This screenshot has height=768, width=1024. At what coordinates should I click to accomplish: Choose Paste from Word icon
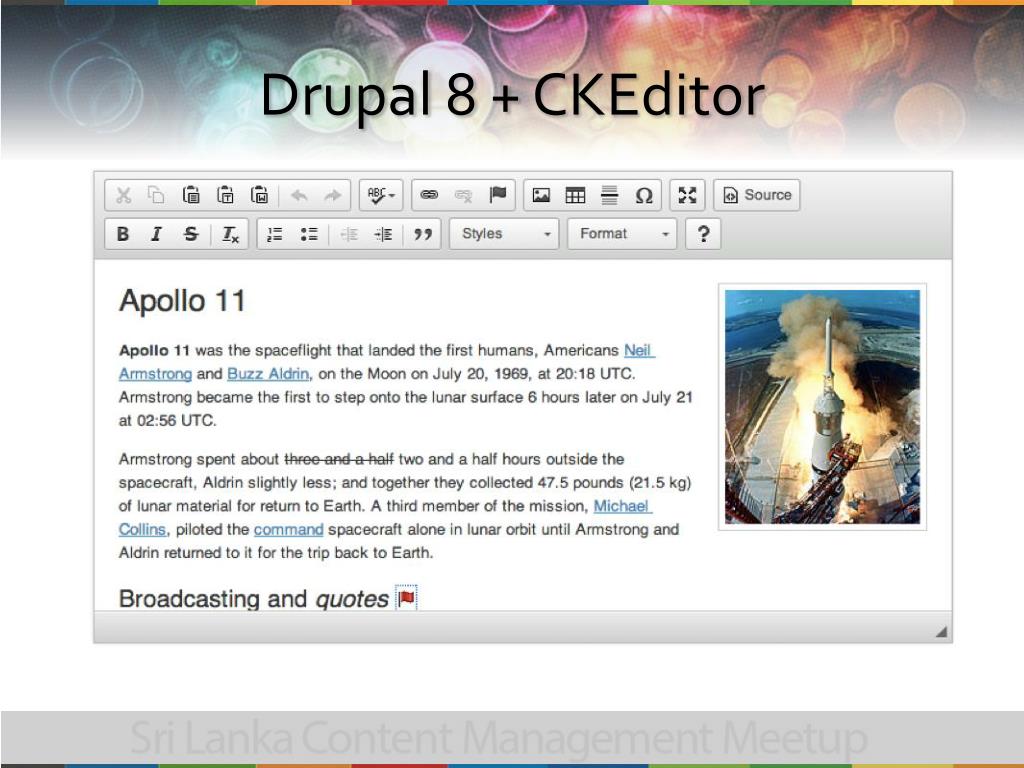coord(259,195)
